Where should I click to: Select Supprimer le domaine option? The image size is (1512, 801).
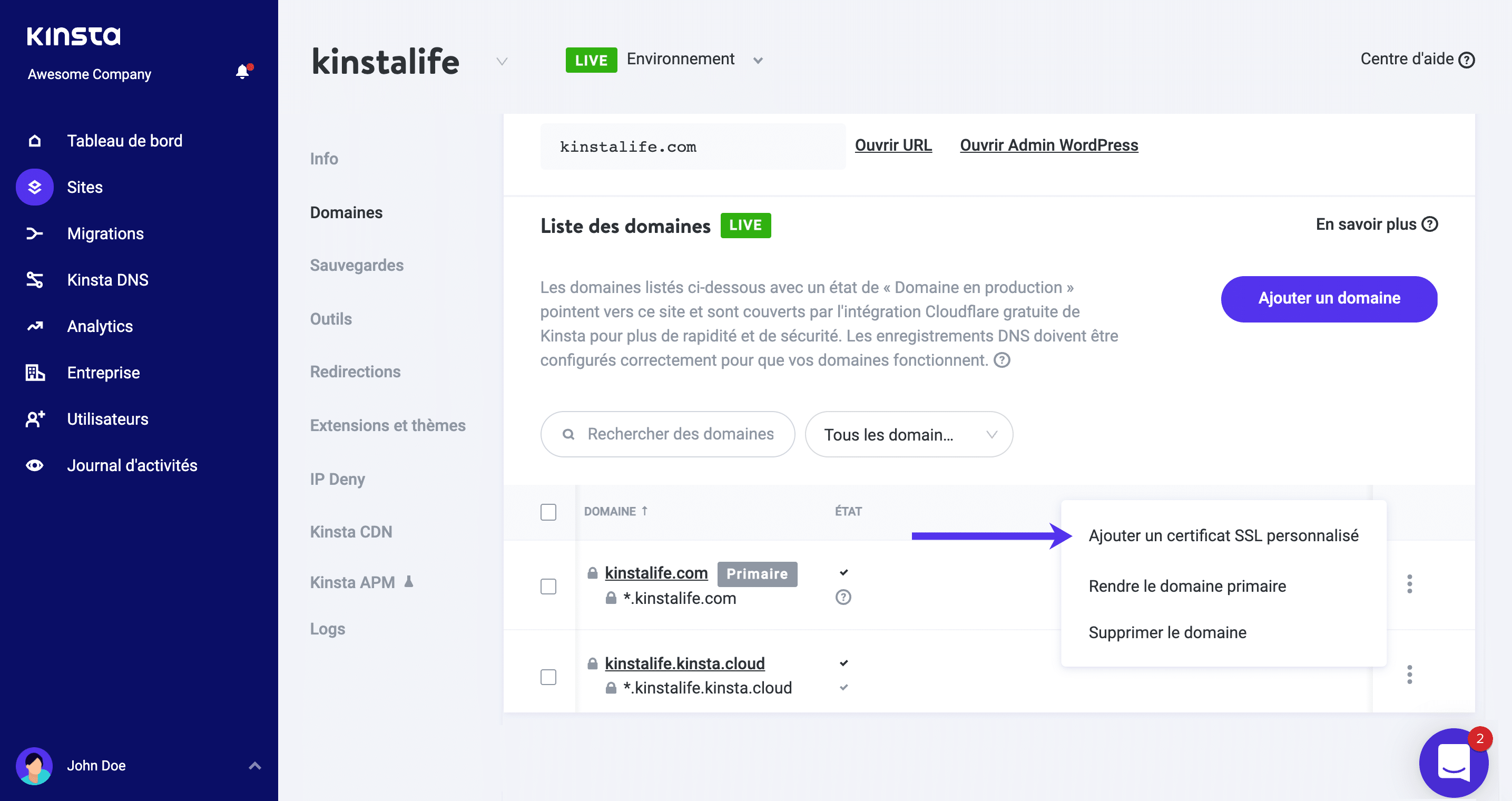1167,632
